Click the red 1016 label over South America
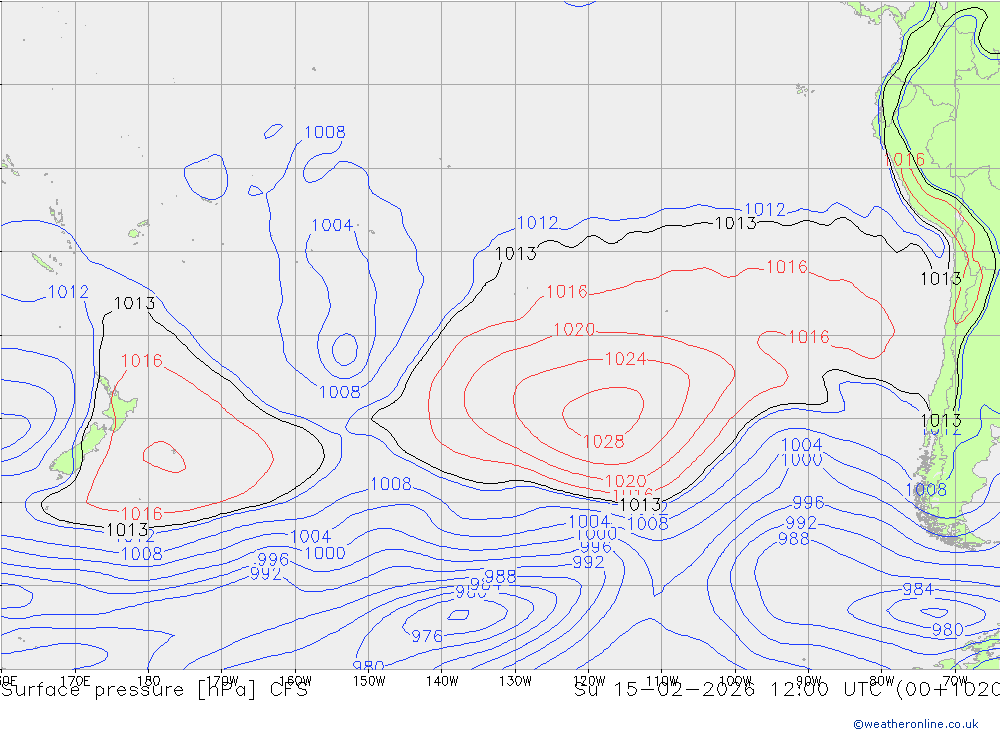This screenshot has height=733, width=1000. click(904, 159)
